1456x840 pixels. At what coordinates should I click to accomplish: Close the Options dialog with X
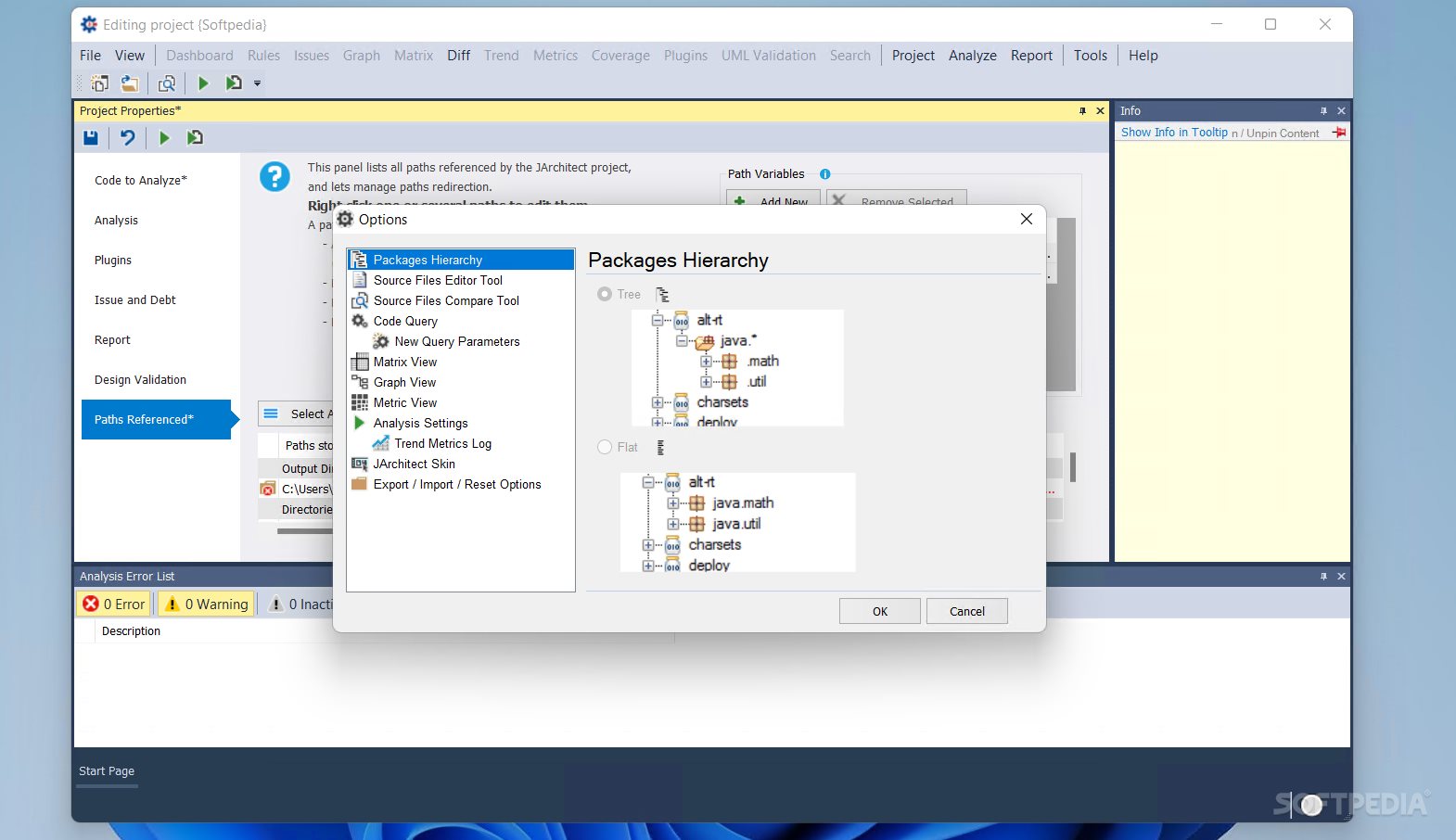tap(1026, 220)
